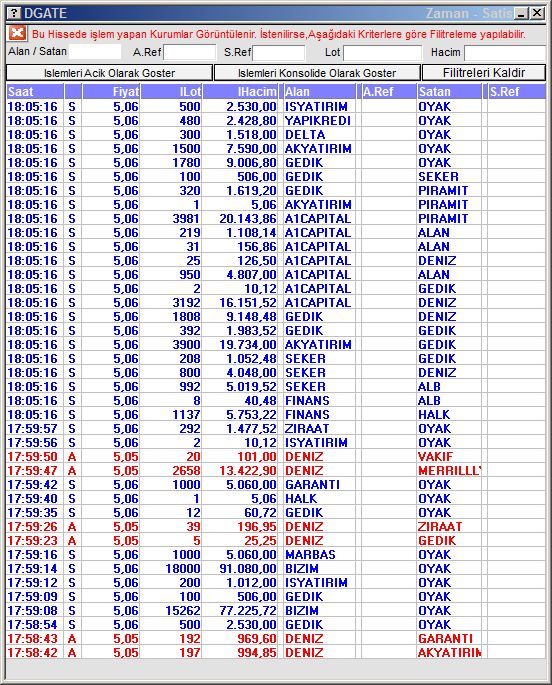
Task: Click the time cell 17:59:12
Action: (x=33, y=582)
